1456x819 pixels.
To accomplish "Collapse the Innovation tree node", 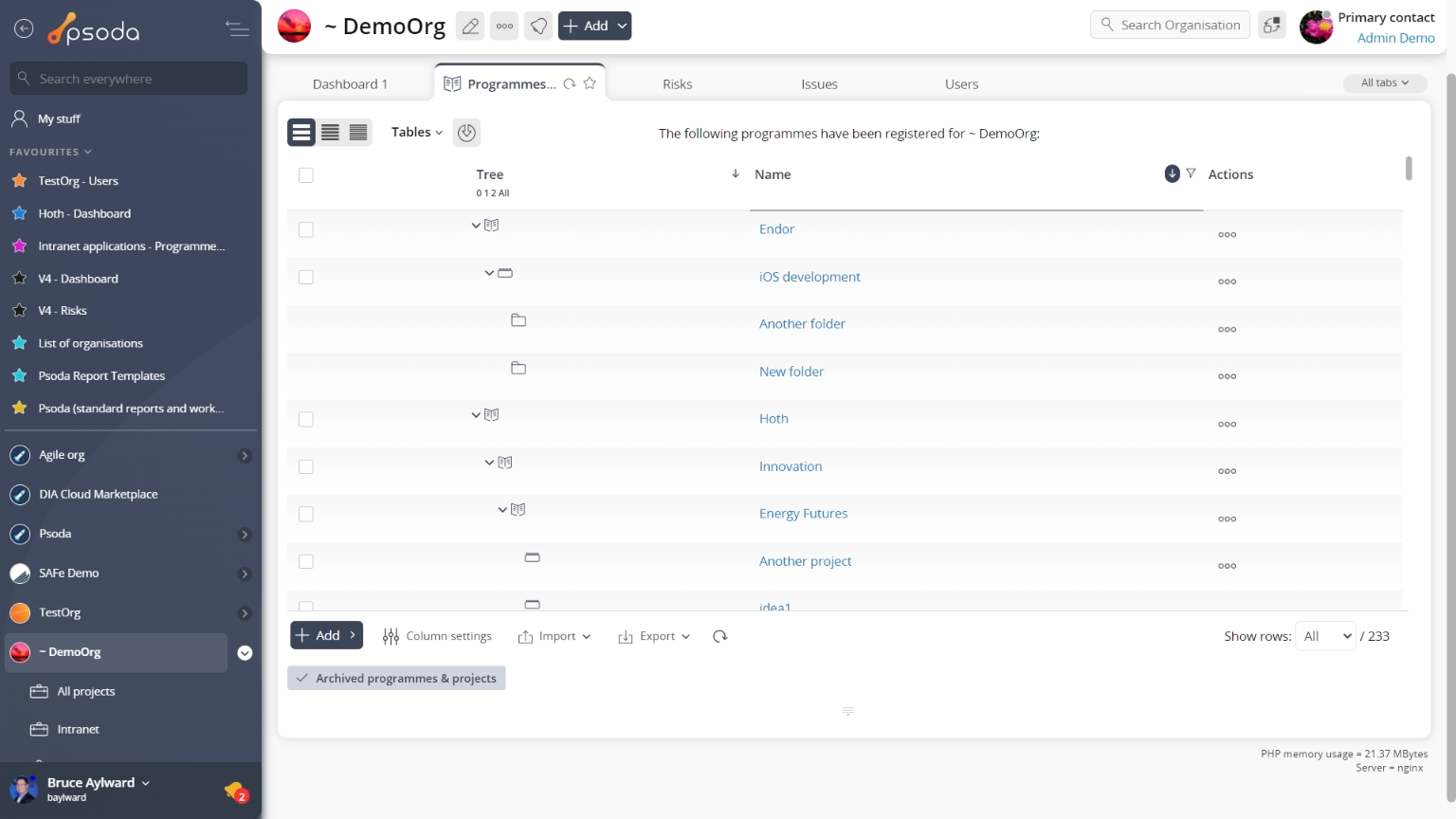I will pos(489,463).
